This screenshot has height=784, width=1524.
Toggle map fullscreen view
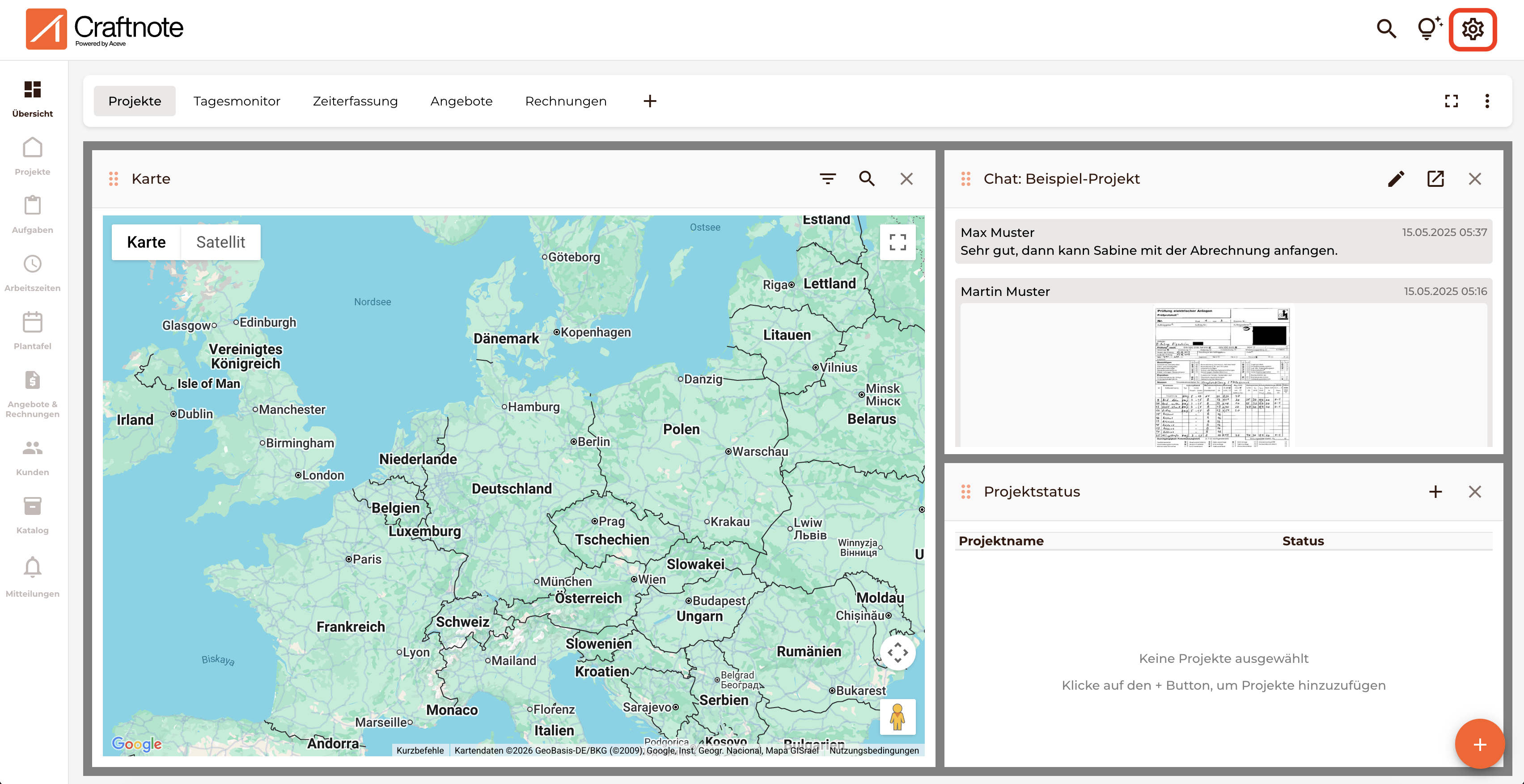point(897,242)
